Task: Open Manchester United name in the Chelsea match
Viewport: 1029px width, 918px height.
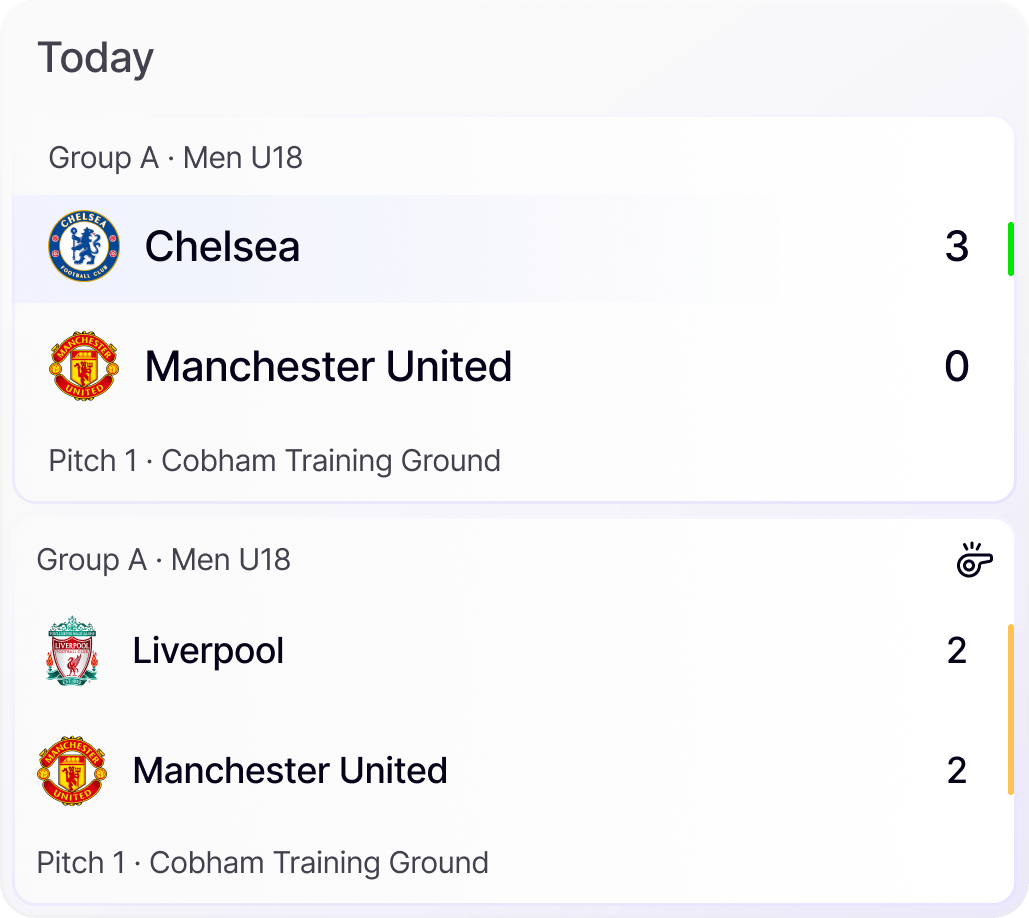Action: [x=328, y=367]
